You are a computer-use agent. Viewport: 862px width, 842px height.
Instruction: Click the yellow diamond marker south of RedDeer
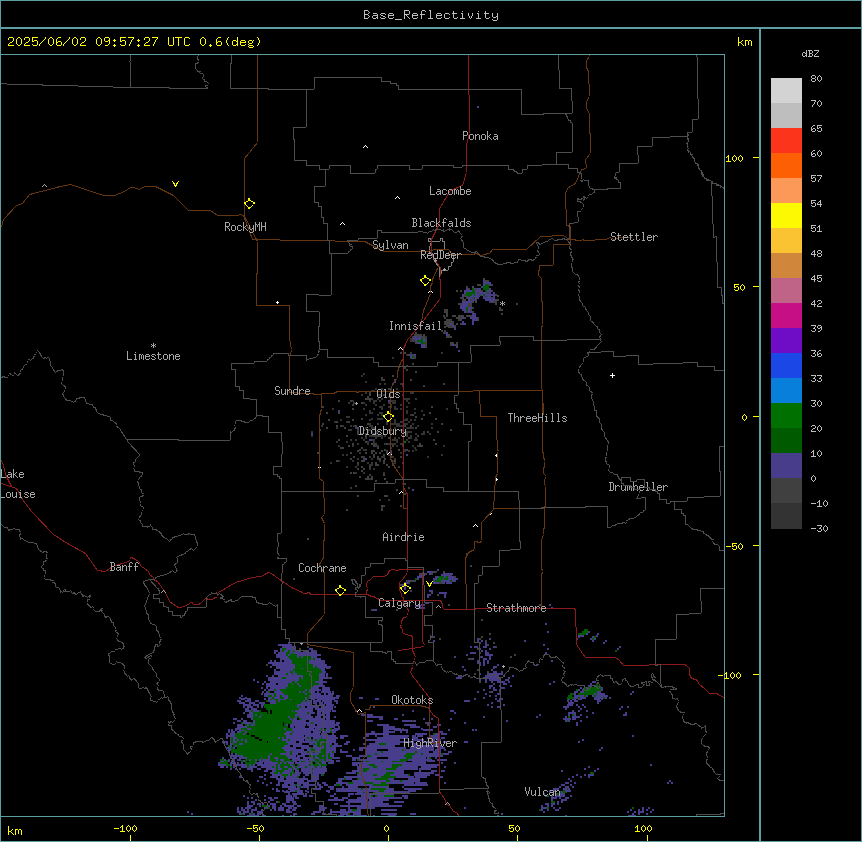tap(425, 281)
